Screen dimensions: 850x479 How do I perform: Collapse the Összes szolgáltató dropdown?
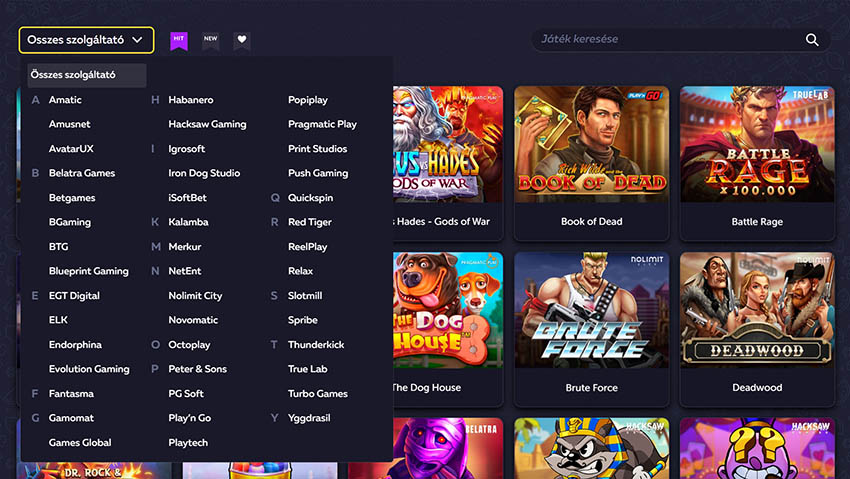(86, 40)
